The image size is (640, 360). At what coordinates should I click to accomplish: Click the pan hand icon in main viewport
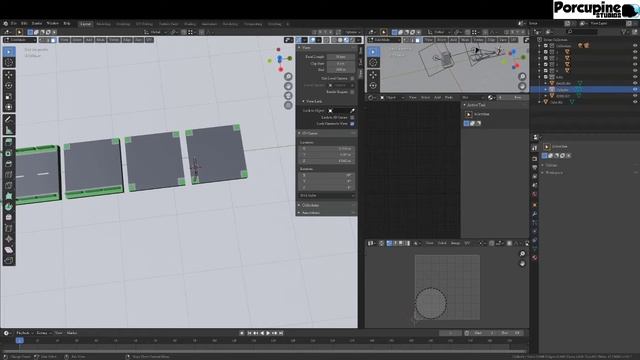tap(288, 86)
